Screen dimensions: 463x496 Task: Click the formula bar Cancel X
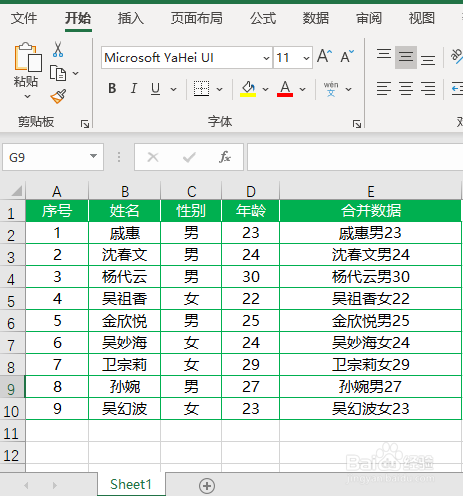coord(153,157)
